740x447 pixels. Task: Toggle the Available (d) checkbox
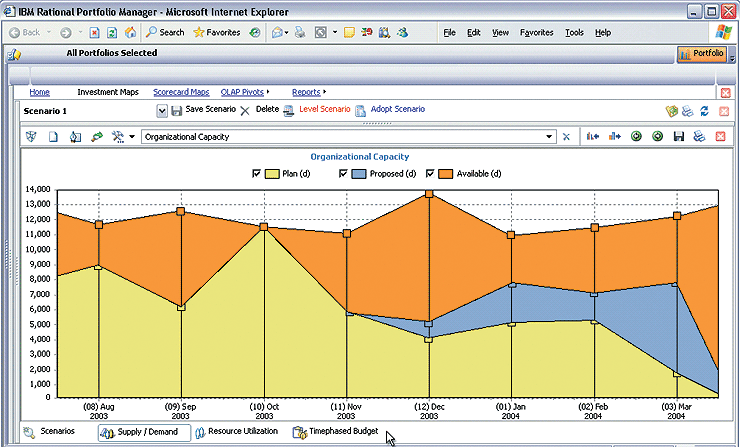[x=430, y=174]
